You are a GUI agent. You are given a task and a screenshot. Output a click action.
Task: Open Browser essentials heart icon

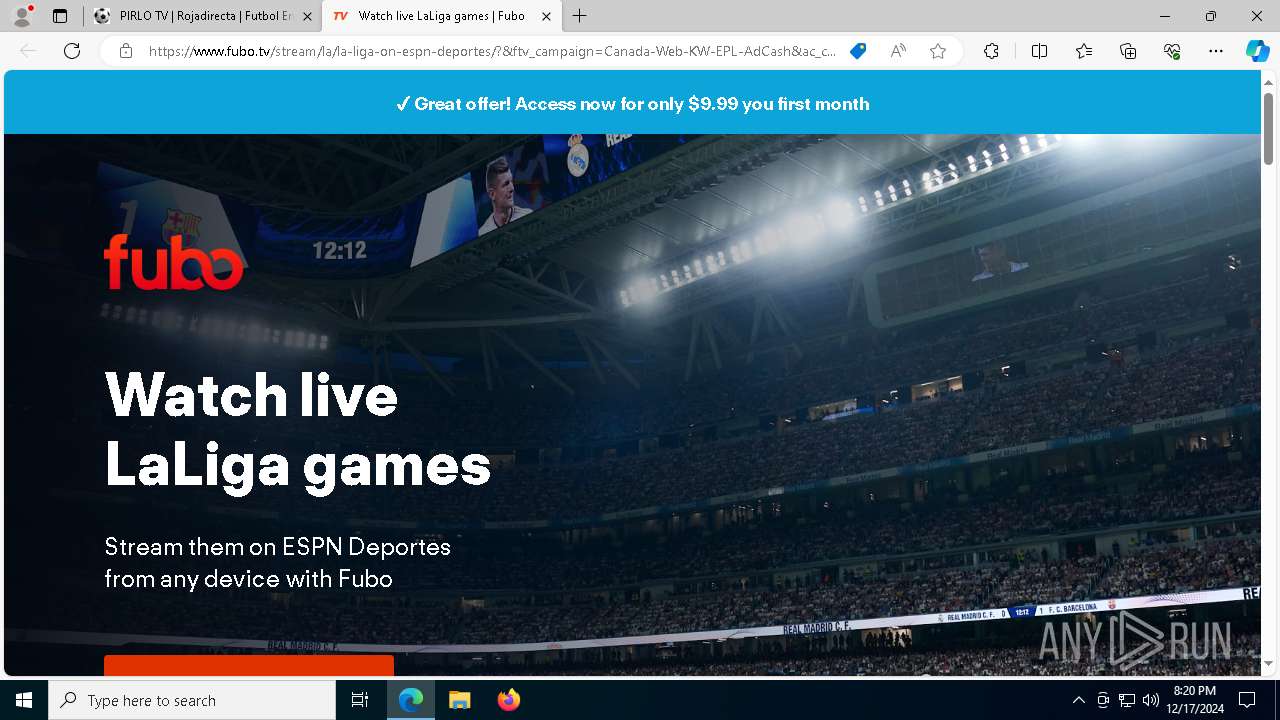pos(1172,51)
